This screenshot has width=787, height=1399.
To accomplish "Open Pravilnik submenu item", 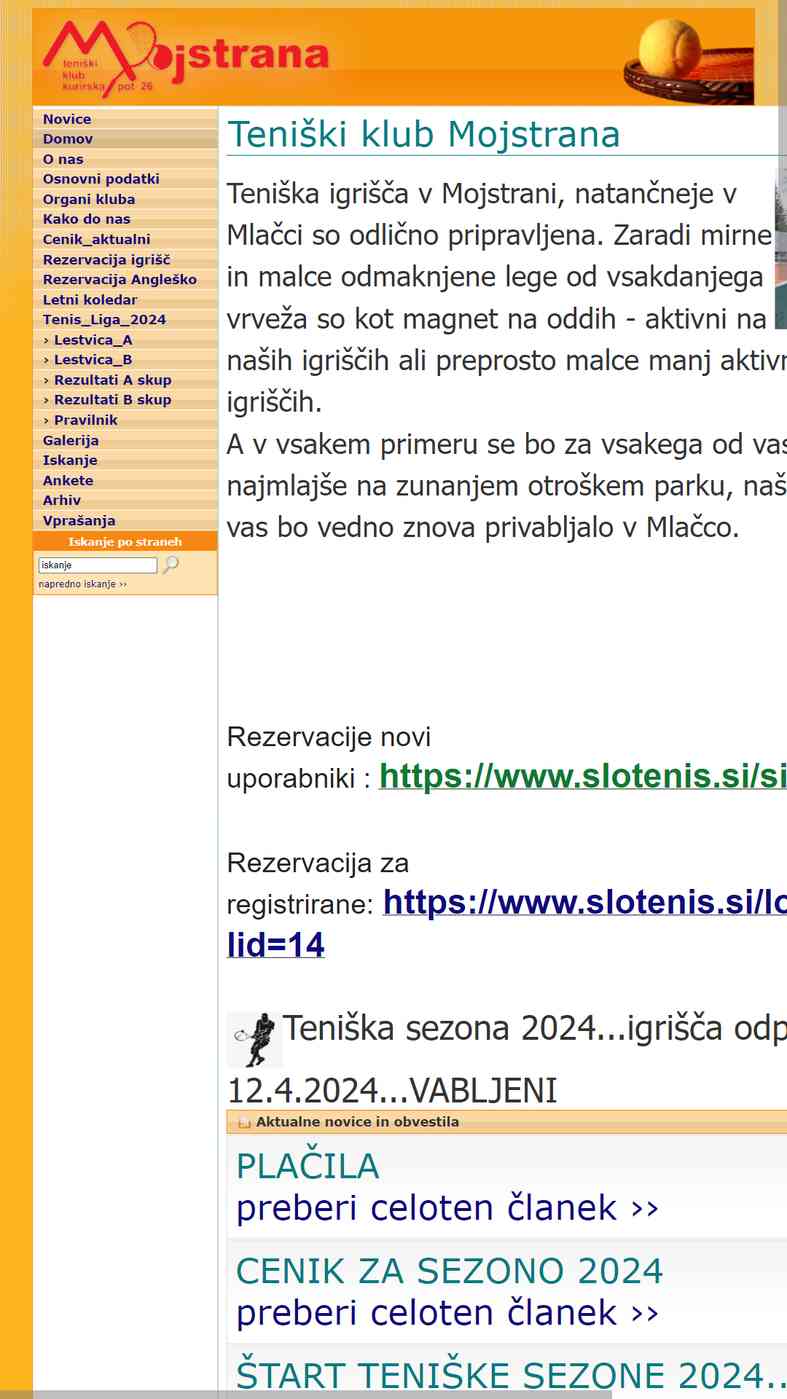I will (125, 420).
